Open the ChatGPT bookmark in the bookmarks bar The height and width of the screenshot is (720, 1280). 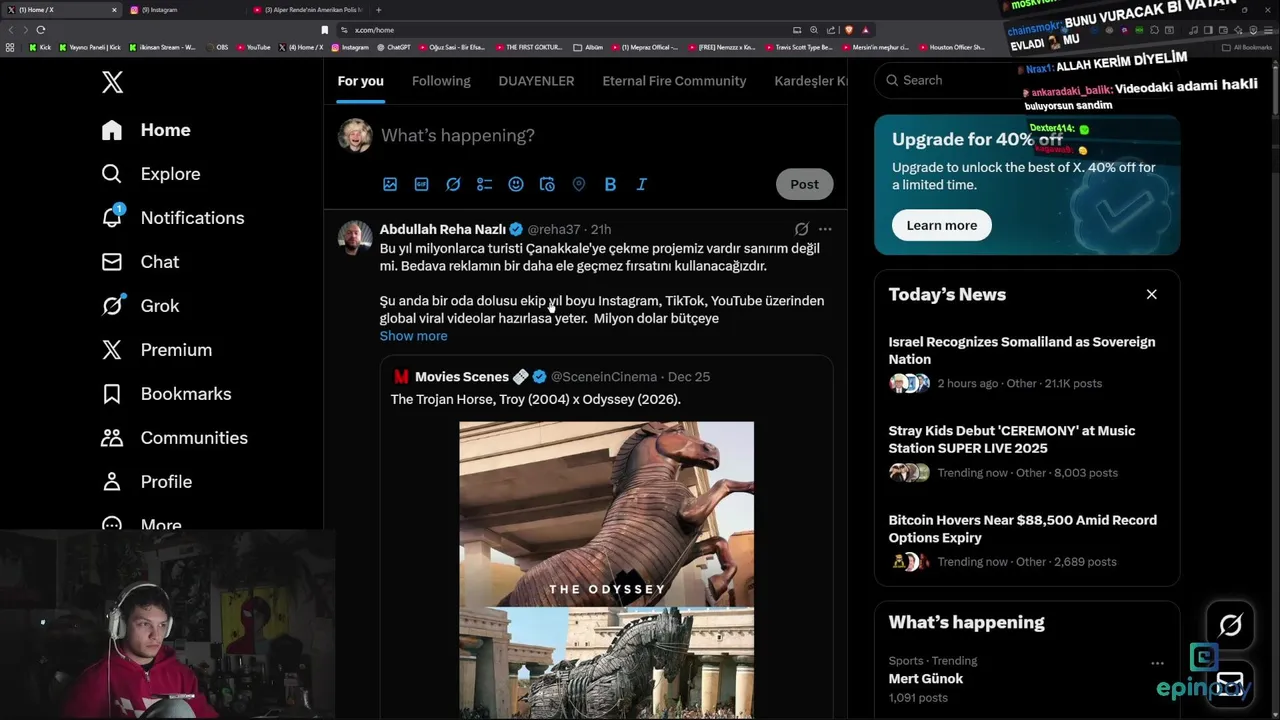click(393, 47)
